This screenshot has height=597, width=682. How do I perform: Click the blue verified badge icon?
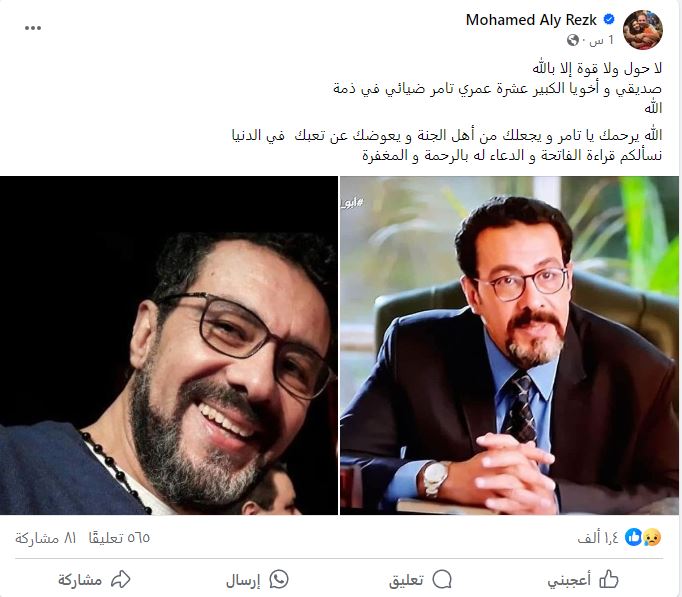609,20
